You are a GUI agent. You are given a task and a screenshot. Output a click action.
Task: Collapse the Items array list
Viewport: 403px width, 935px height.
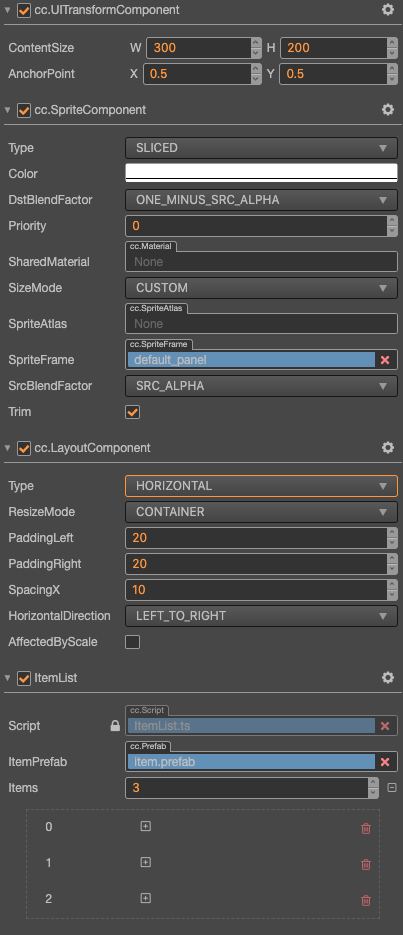point(392,788)
